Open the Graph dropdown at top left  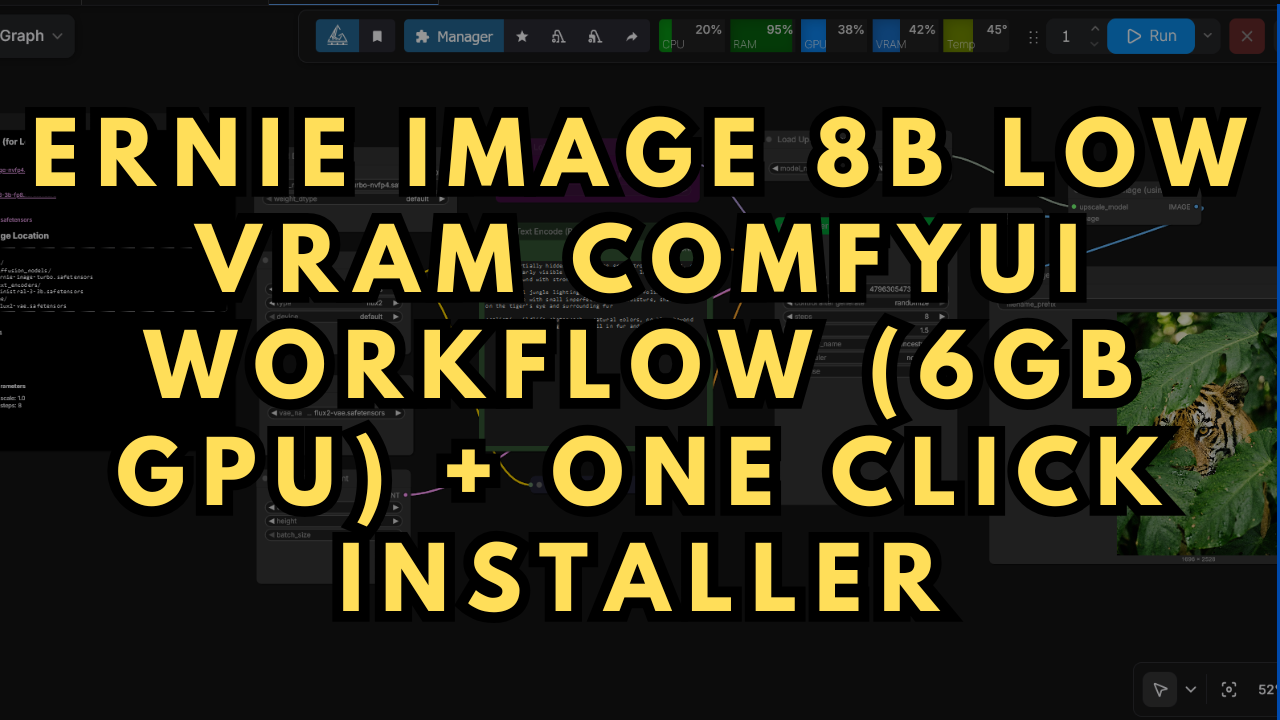[x=33, y=36]
